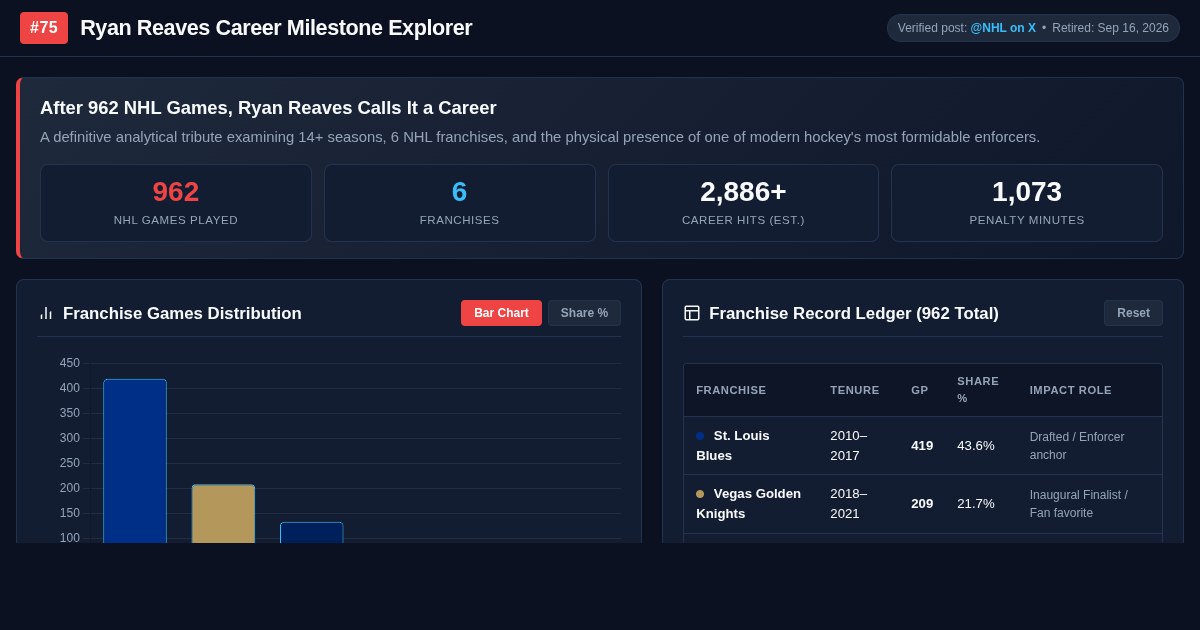
Task: Click the #75 jersey number badge
Action: 44,28
